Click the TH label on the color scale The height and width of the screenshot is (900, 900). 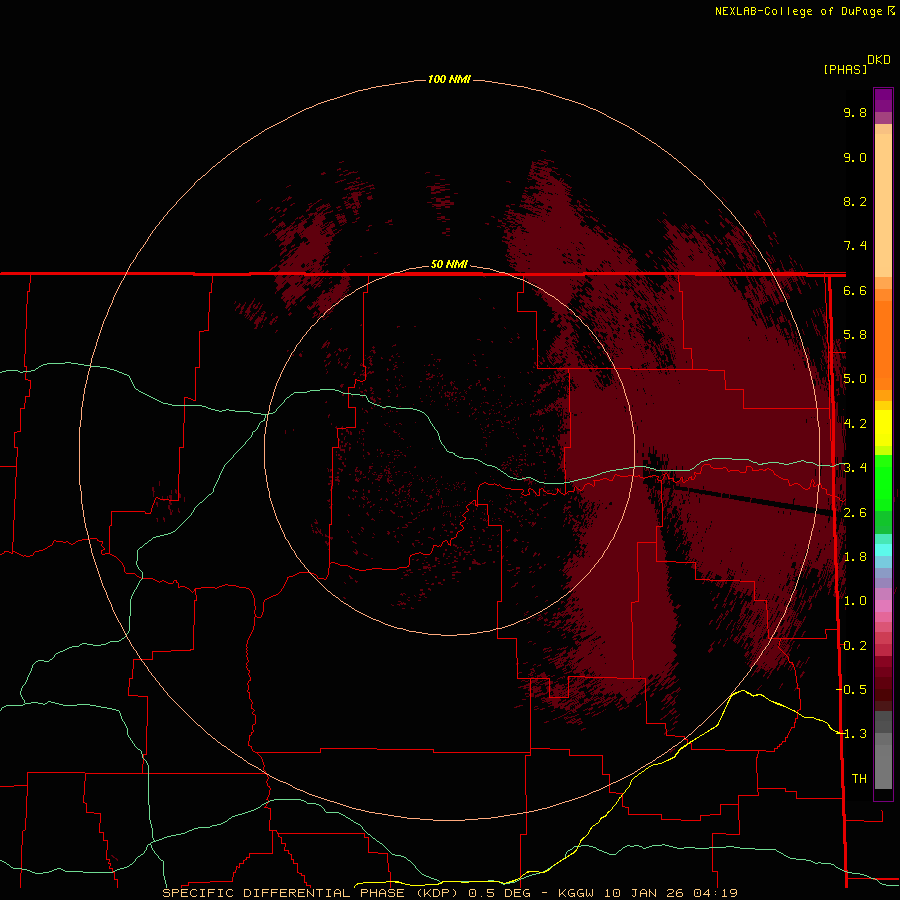(x=859, y=778)
